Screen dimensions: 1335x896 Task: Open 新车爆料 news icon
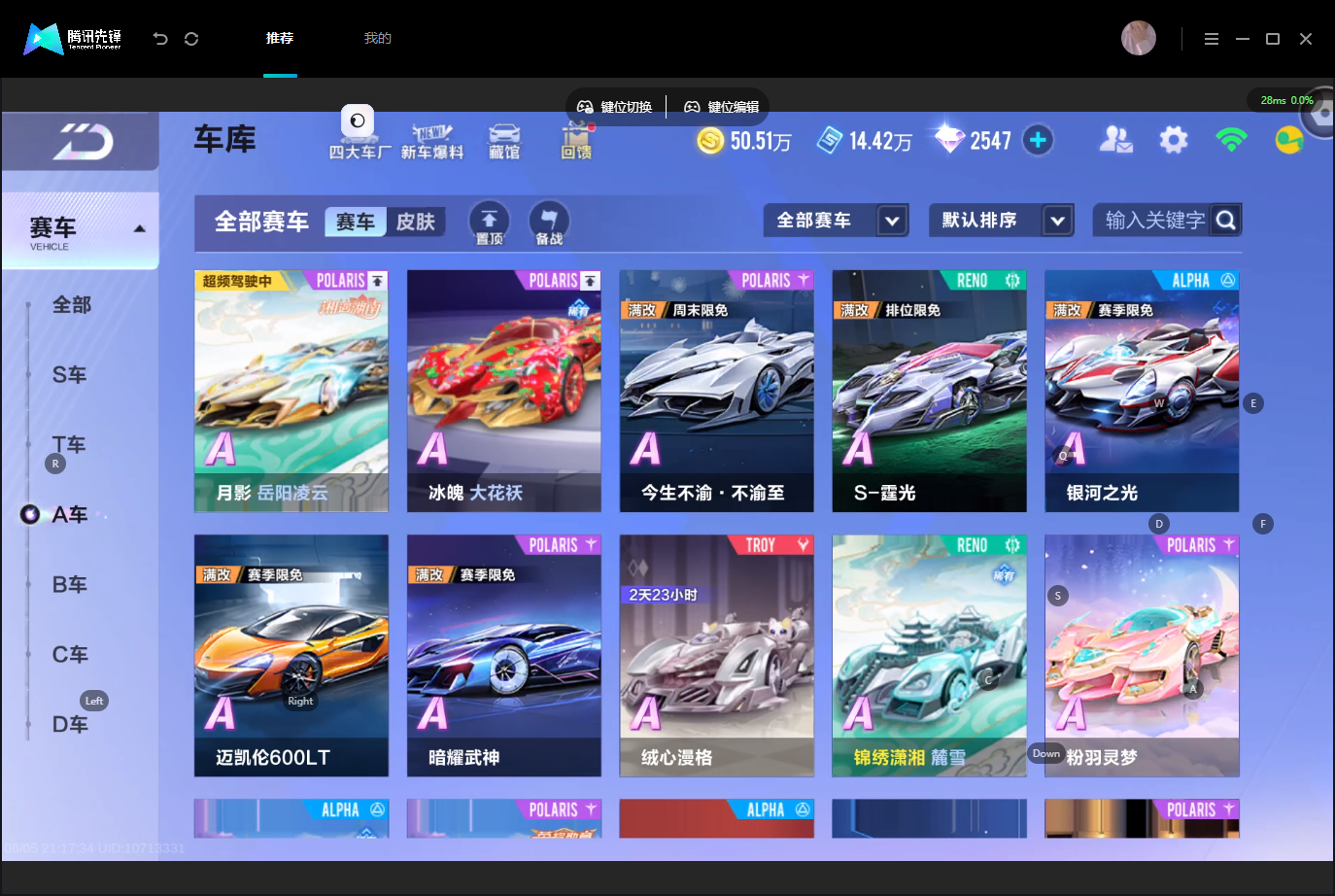click(x=432, y=142)
